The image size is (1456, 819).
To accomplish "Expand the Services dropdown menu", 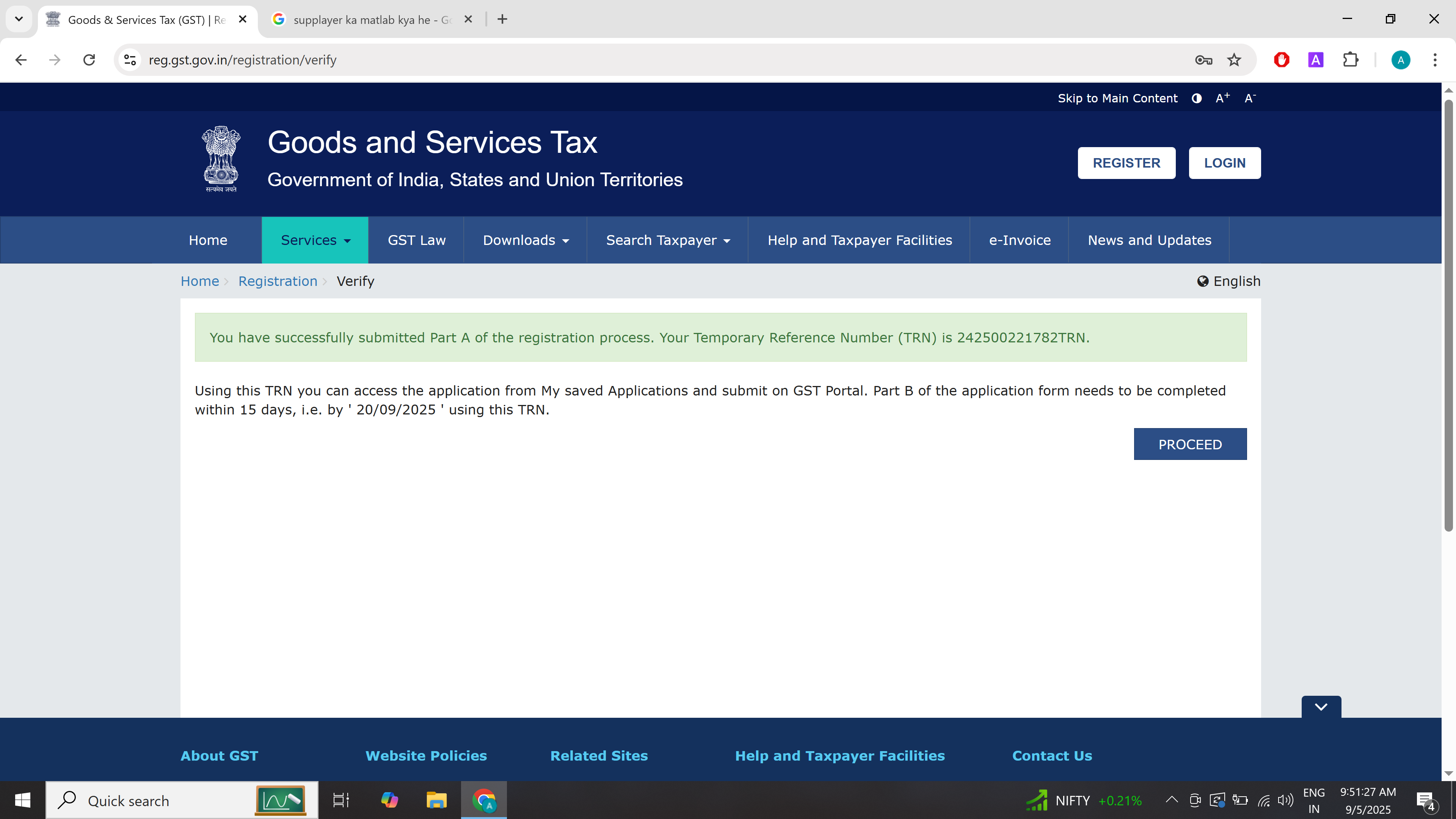I will tap(315, 240).
